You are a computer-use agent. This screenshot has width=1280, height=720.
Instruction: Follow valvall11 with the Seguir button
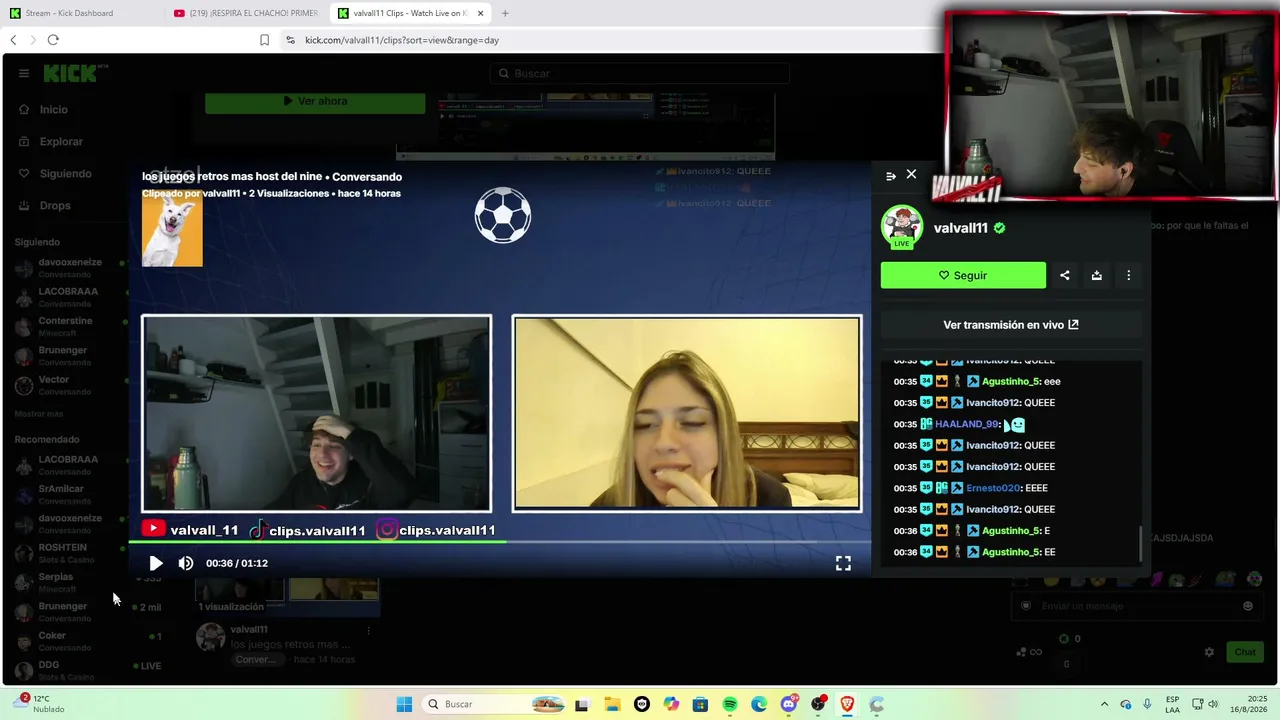click(x=963, y=275)
